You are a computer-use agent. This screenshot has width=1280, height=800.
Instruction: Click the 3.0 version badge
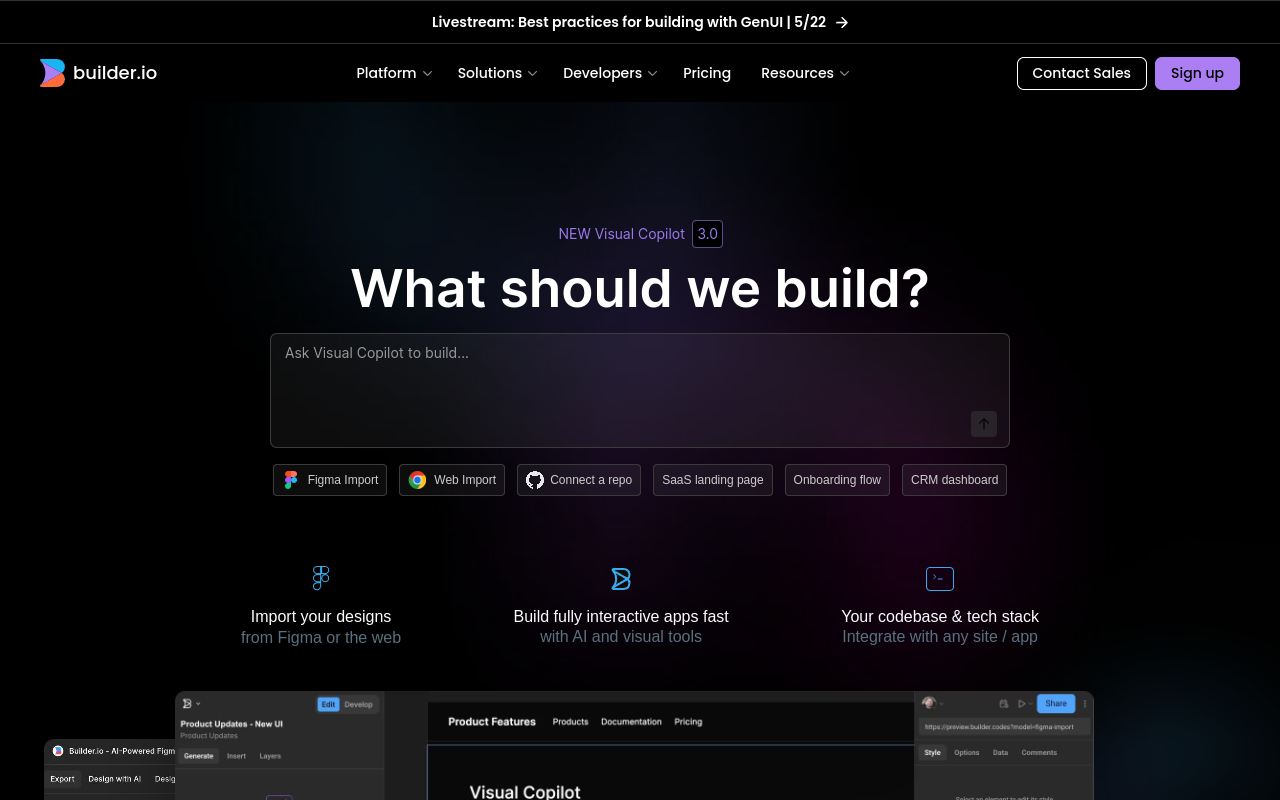(707, 234)
